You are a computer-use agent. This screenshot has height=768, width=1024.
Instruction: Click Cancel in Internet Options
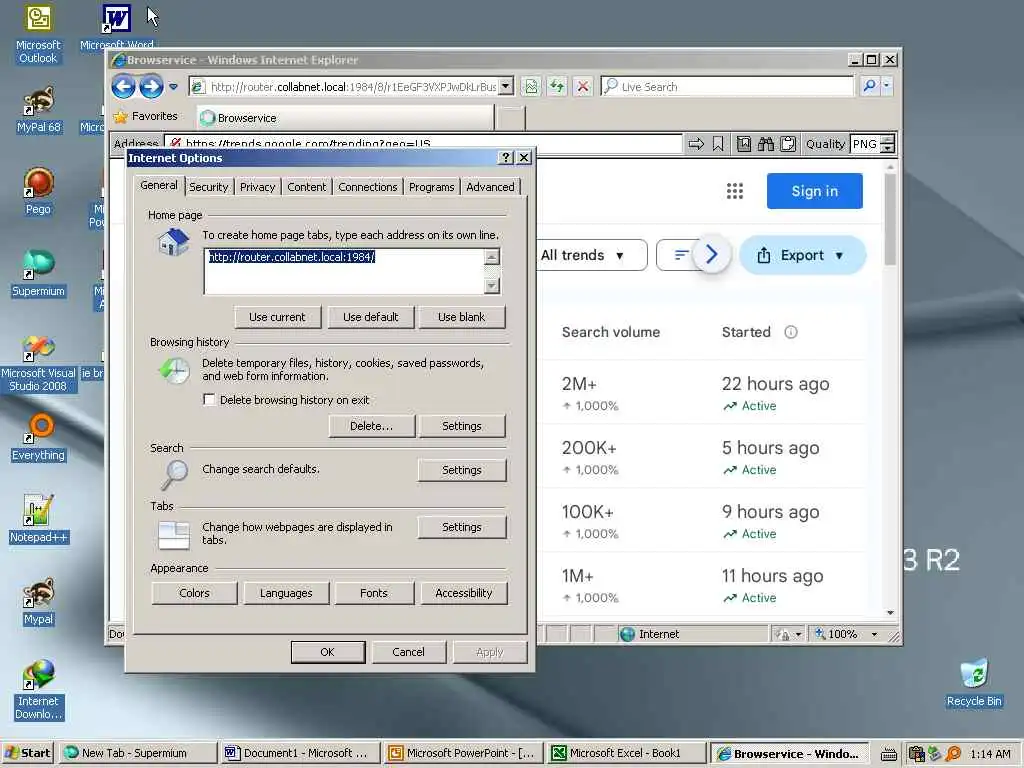click(x=408, y=652)
